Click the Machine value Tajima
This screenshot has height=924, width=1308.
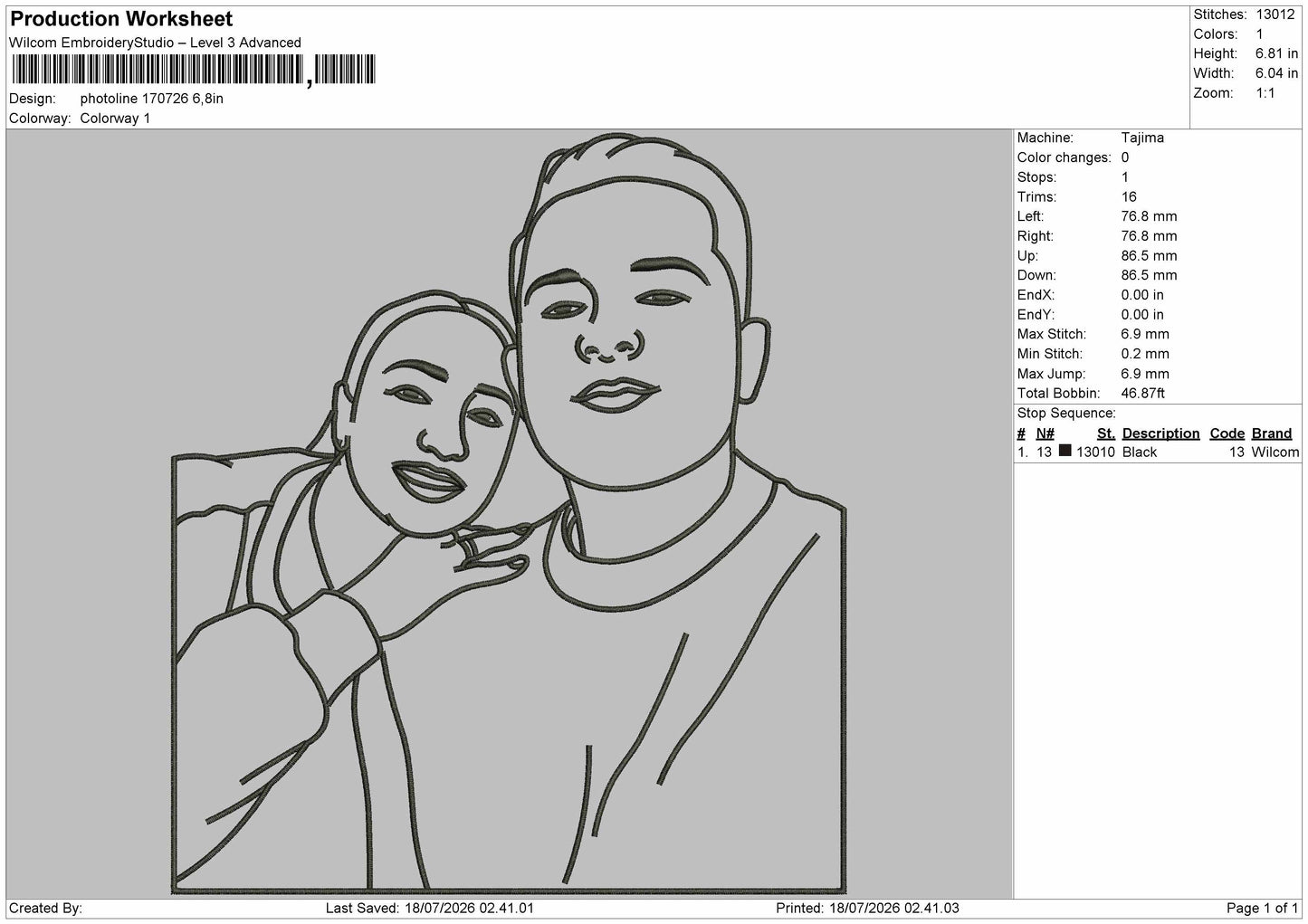click(1142, 138)
